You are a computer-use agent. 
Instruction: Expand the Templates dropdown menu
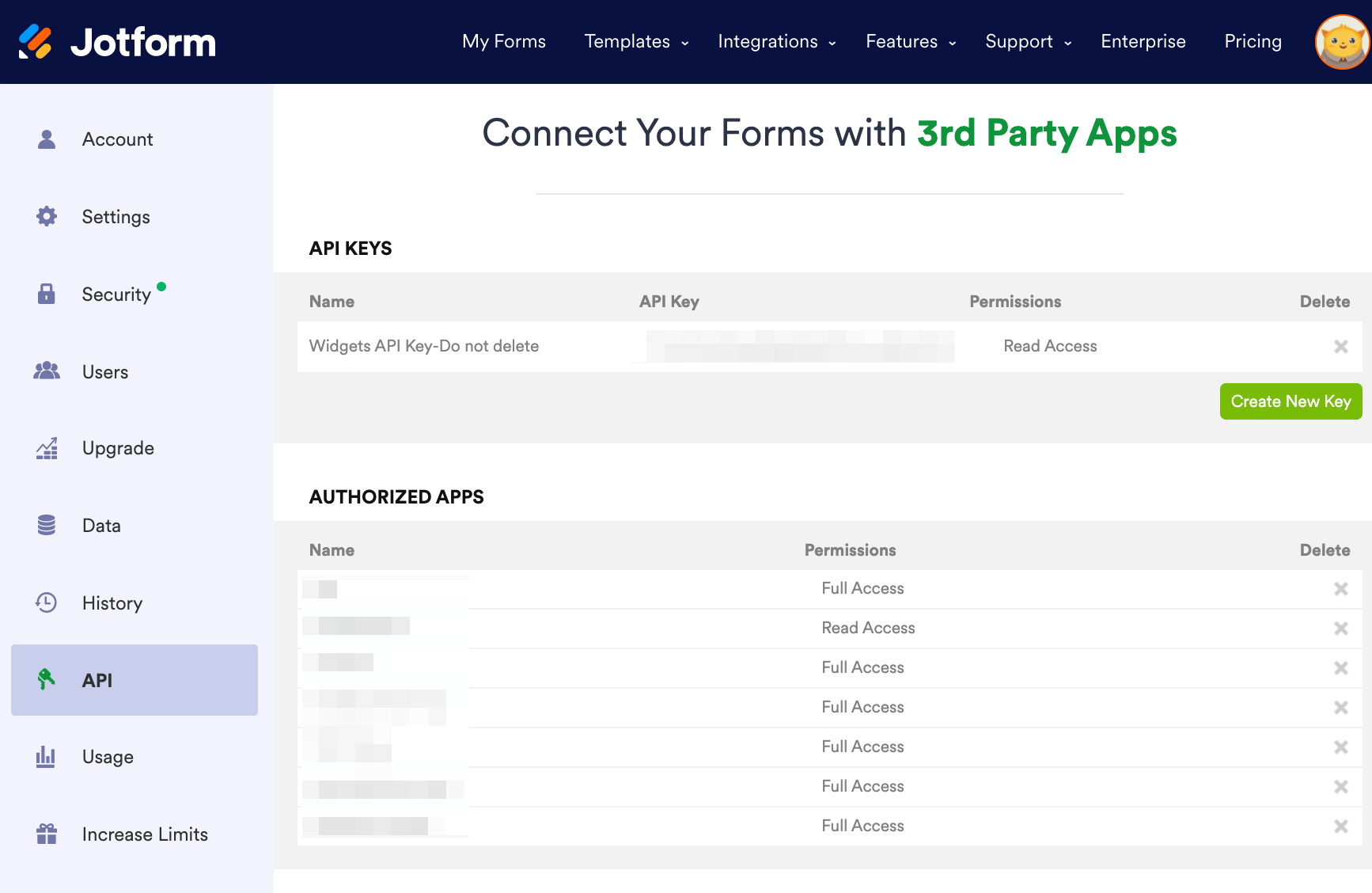pyautogui.click(x=636, y=41)
